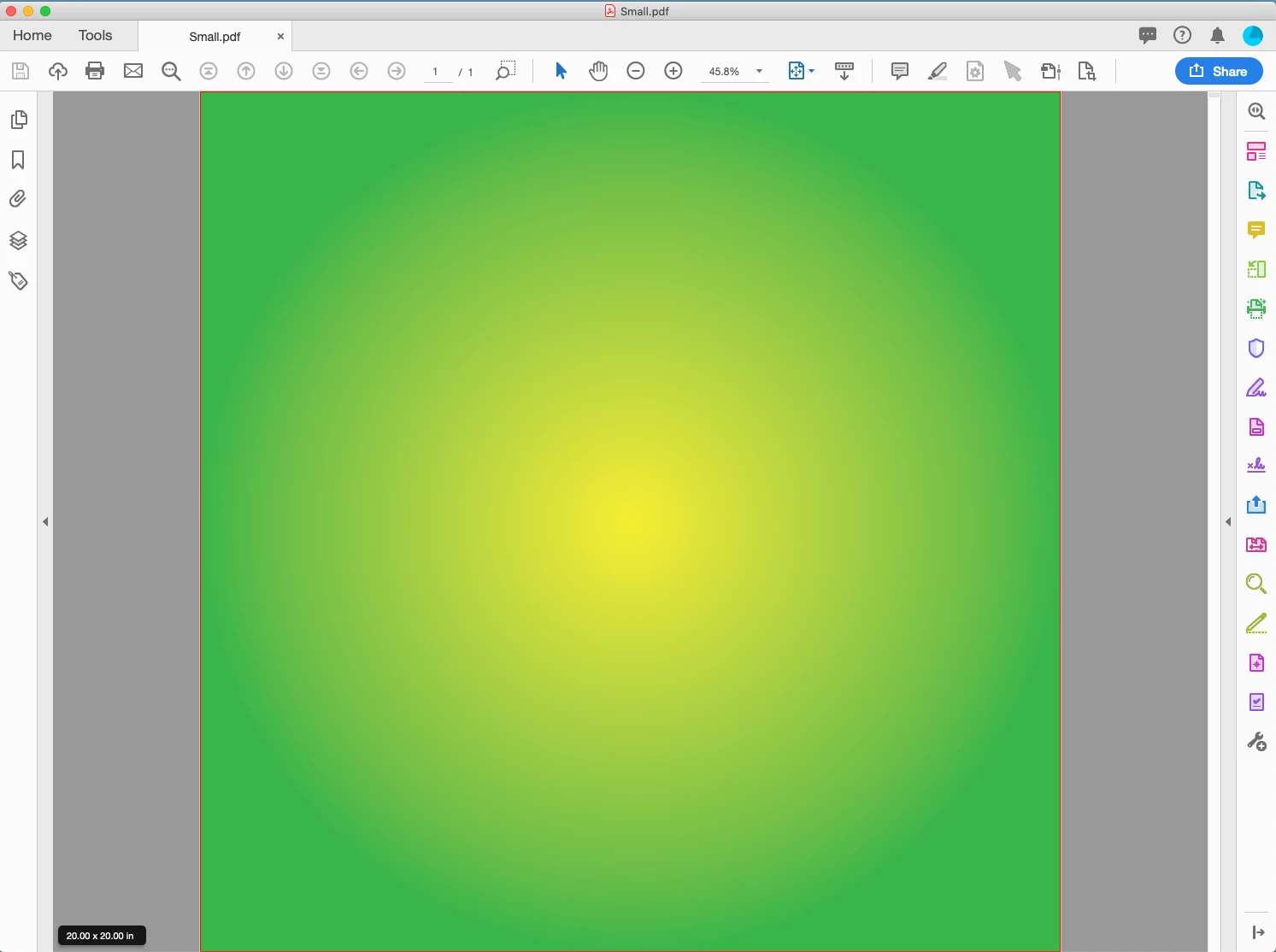Open the Rotate page tool
1276x952 pixels.
click(1050, 71)
